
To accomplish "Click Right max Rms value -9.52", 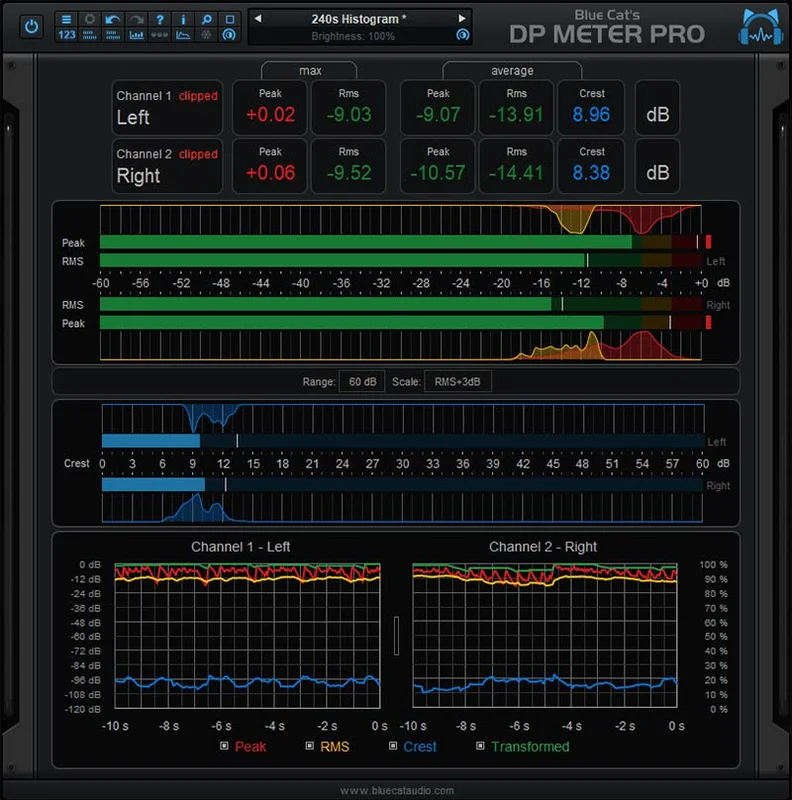I will 349,173.
